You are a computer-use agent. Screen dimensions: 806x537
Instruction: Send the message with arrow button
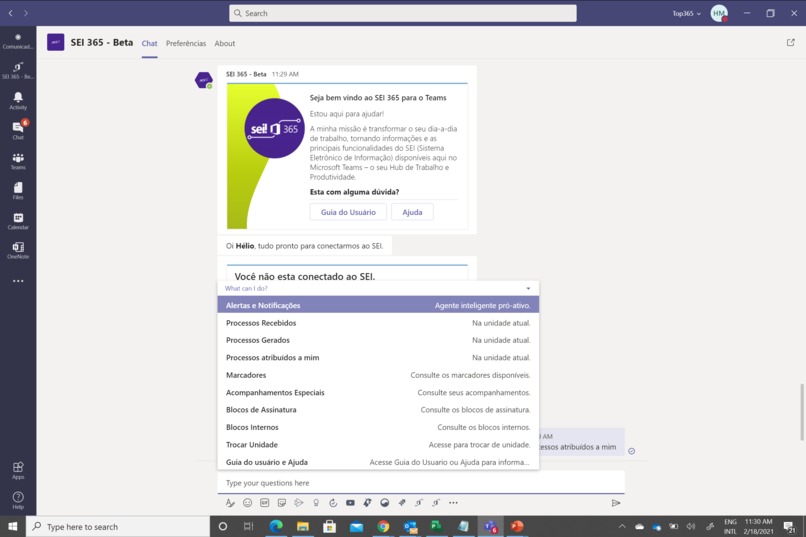click(616, 503)
